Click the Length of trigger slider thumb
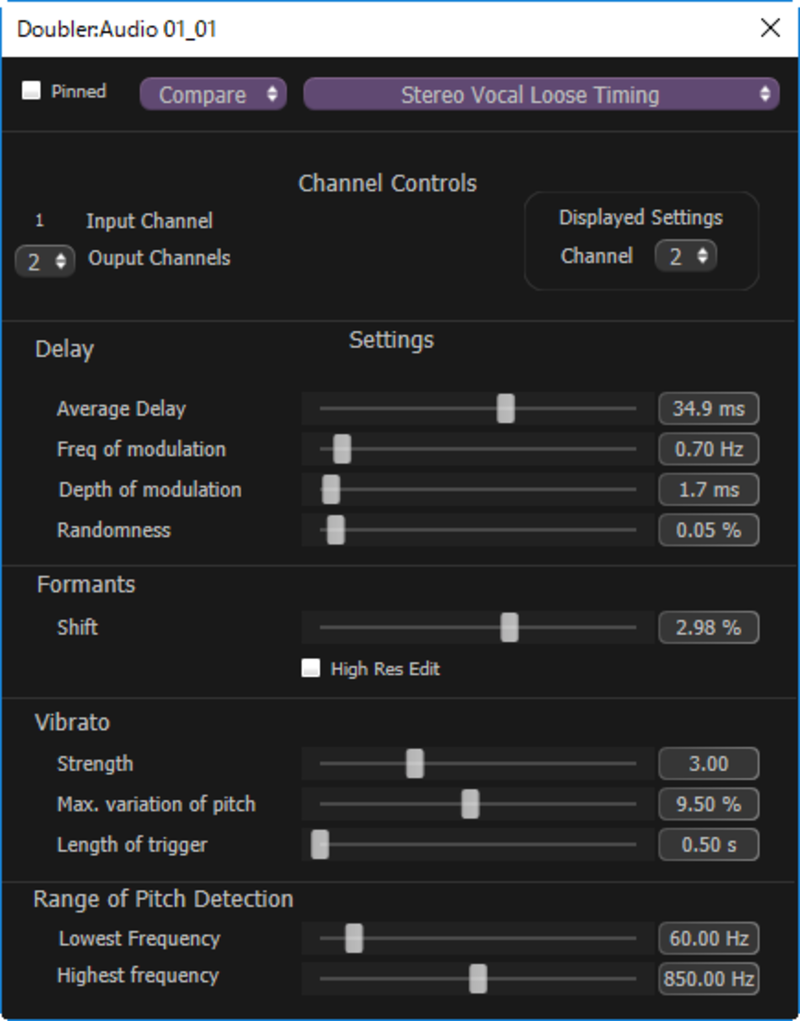Viewport: 800px width, 1021px height. click(320, 845)
